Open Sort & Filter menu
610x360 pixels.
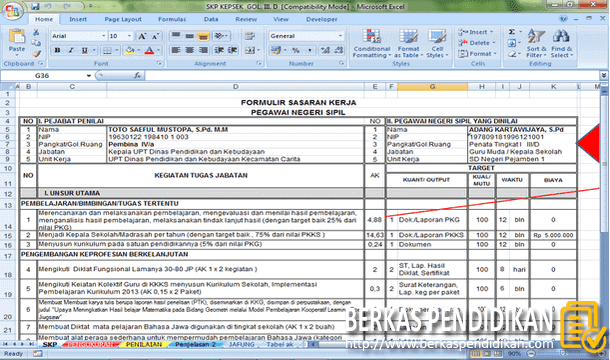coord(536,43)
